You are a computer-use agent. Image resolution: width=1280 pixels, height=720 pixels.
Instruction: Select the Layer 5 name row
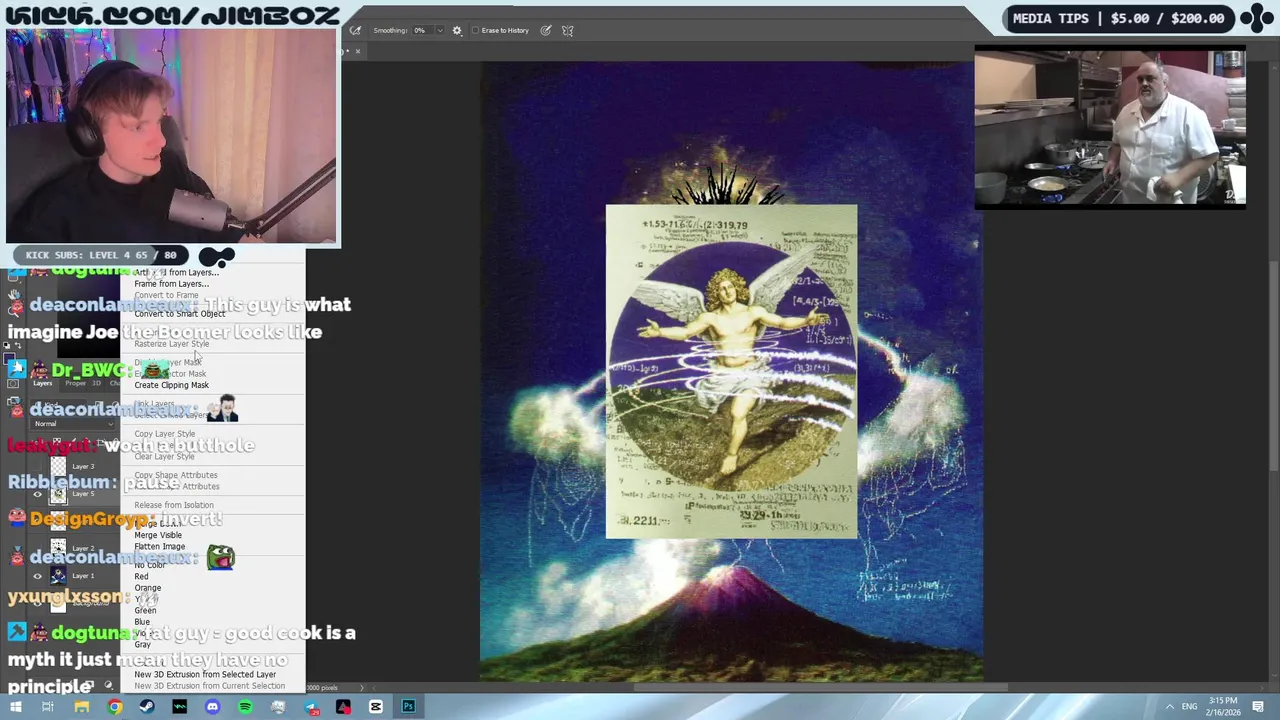[83, 494]
